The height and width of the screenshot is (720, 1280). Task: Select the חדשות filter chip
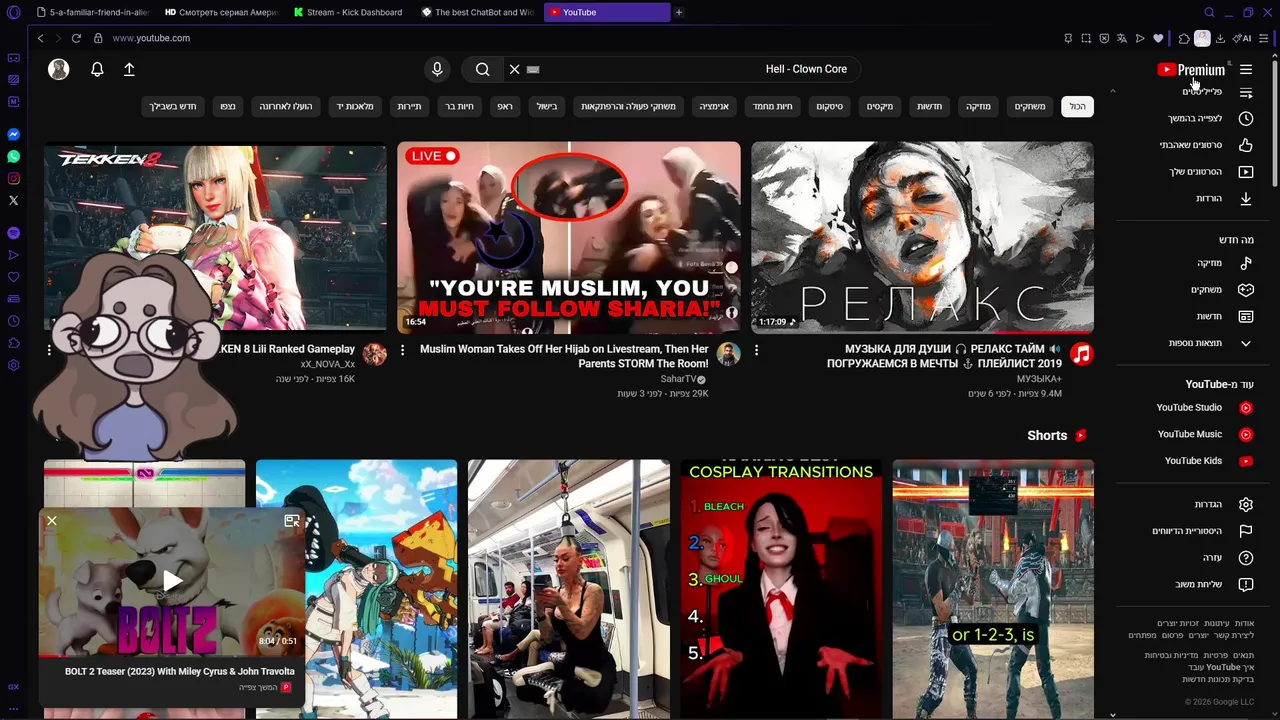coord(929,106)
